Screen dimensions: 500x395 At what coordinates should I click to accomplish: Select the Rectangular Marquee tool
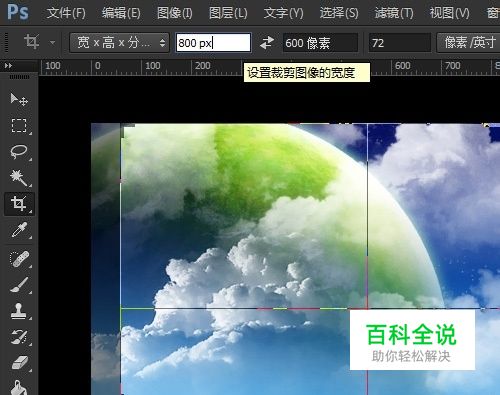(19, 126)
